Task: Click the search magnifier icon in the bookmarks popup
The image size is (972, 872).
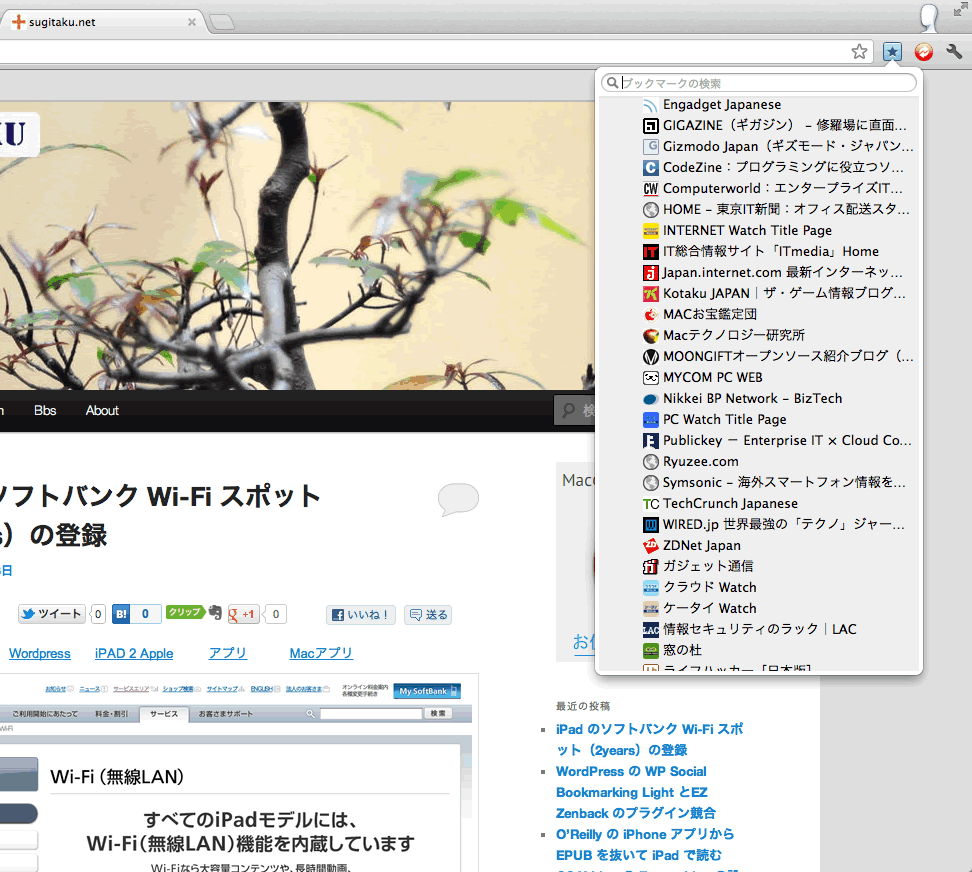Action: tap(612, 82)
